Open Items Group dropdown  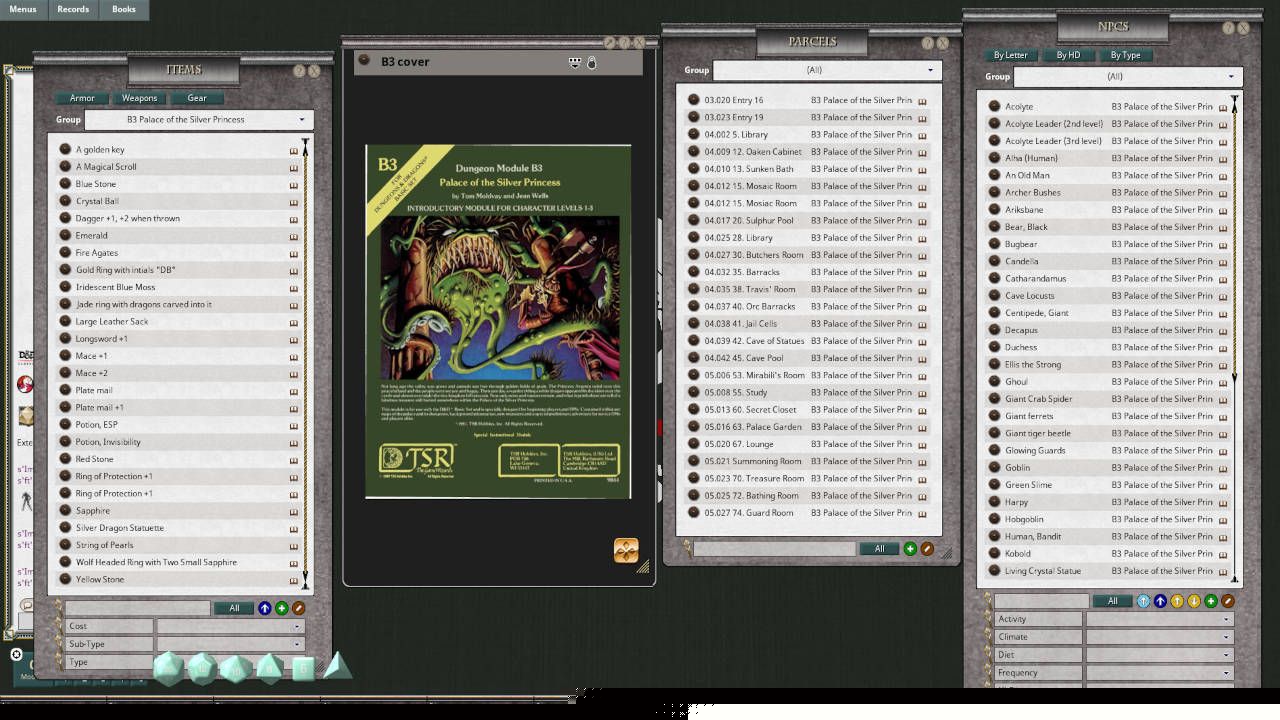199,120
